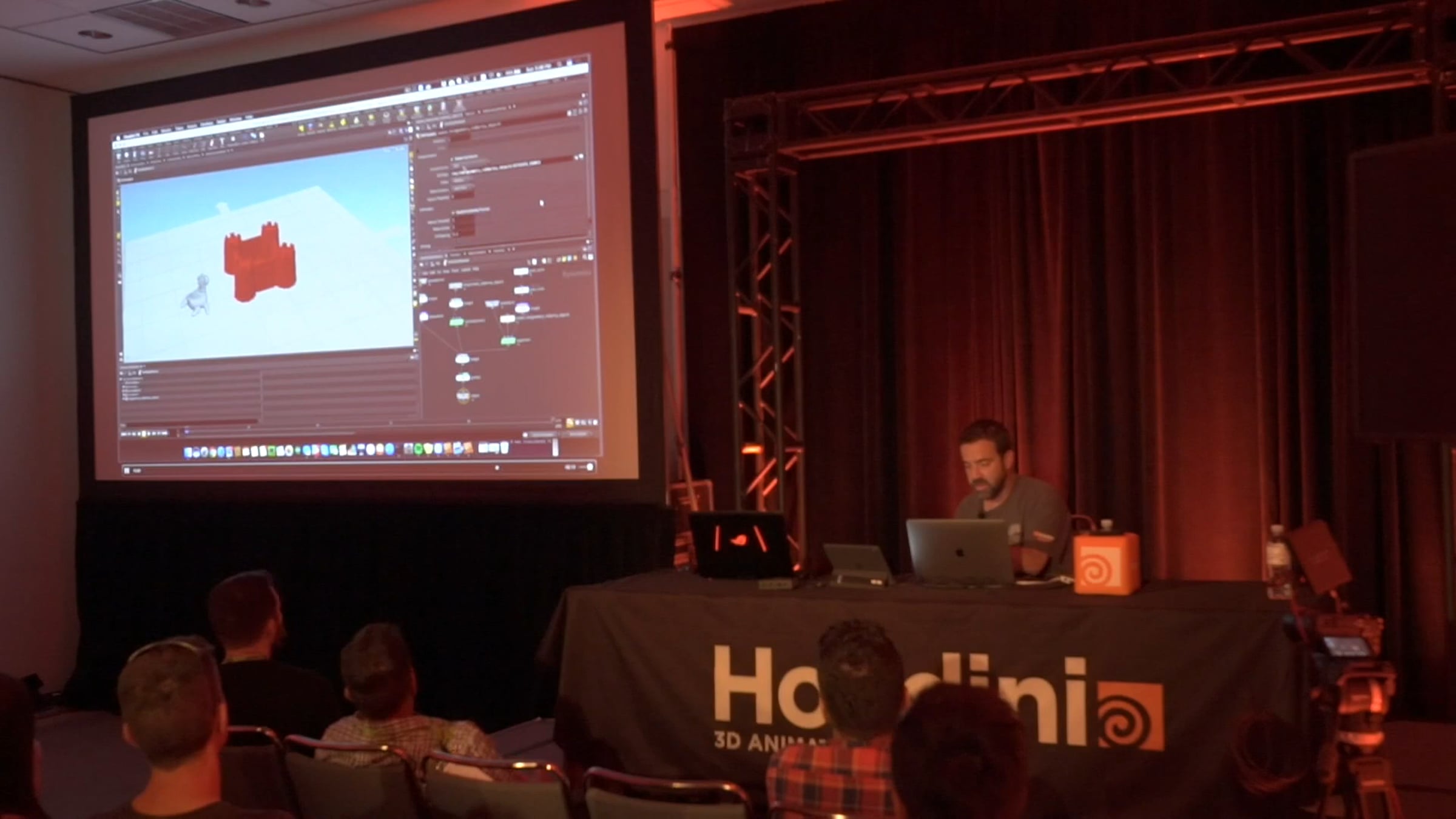Select the node directly above the orange-ringed node
The height and width of the screenshot is (819, 1456).
463,377
